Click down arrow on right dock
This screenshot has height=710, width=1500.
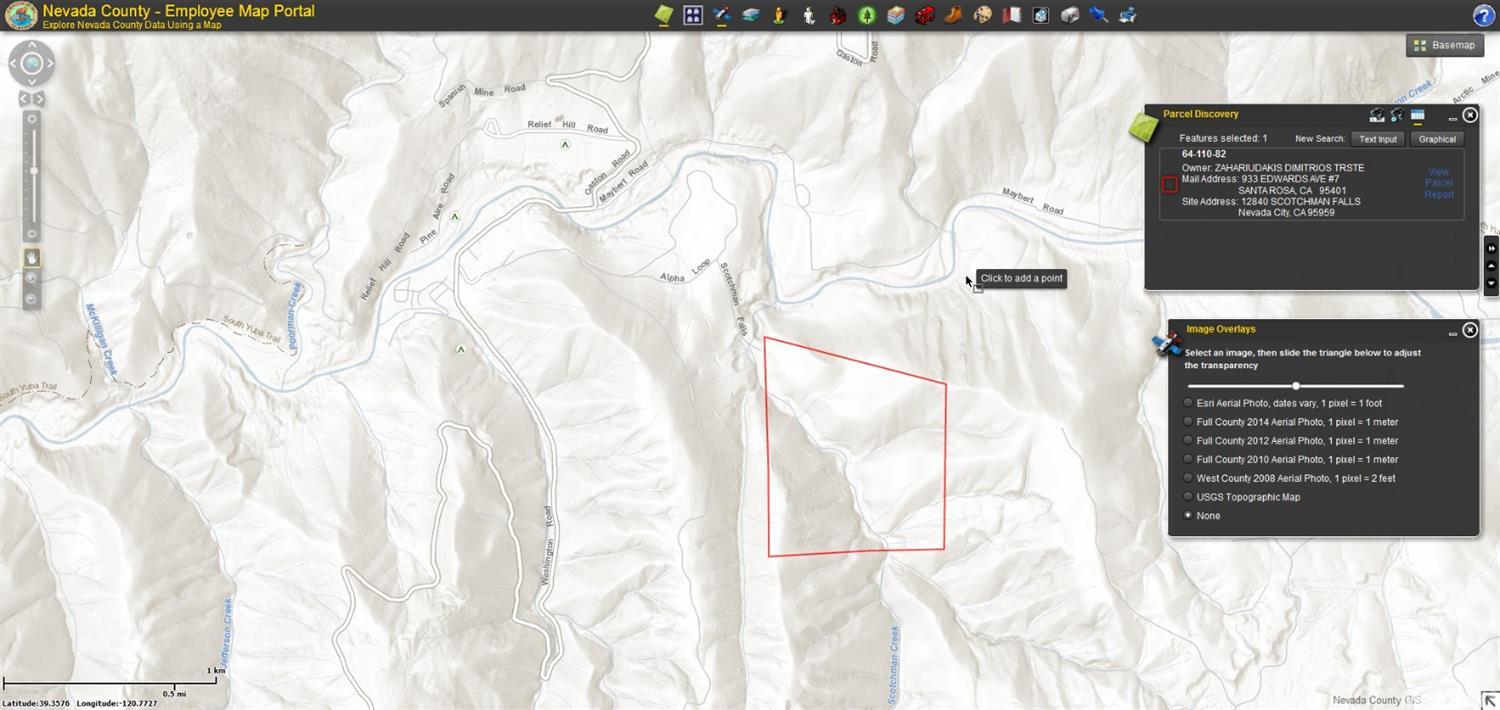pos(1491,283)
